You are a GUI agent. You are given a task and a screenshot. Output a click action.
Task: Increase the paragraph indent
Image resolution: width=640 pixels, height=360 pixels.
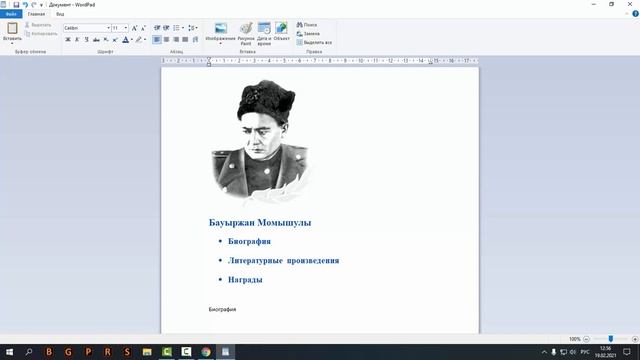click(167, 28)
